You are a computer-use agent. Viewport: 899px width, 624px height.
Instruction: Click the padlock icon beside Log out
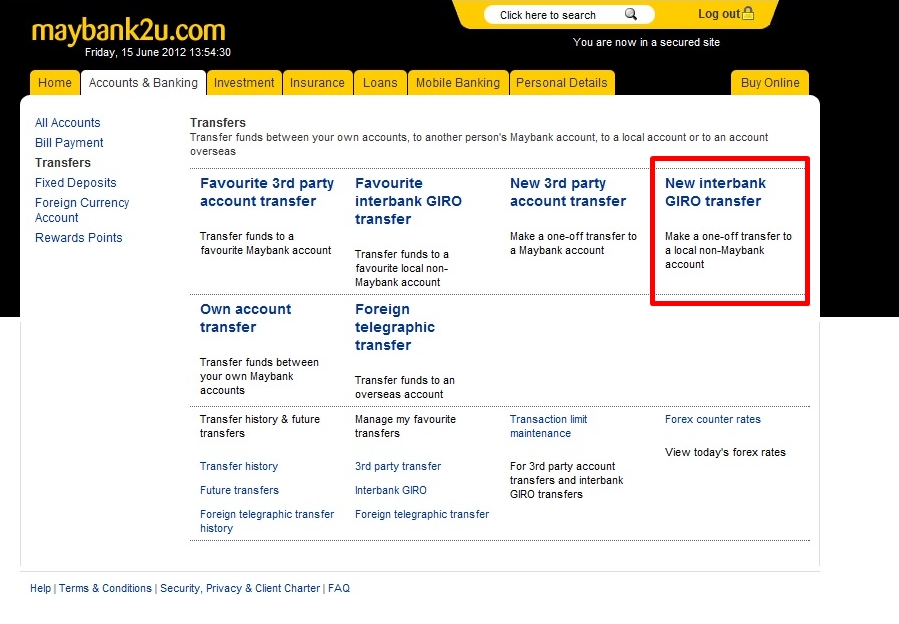coord(748,13)
